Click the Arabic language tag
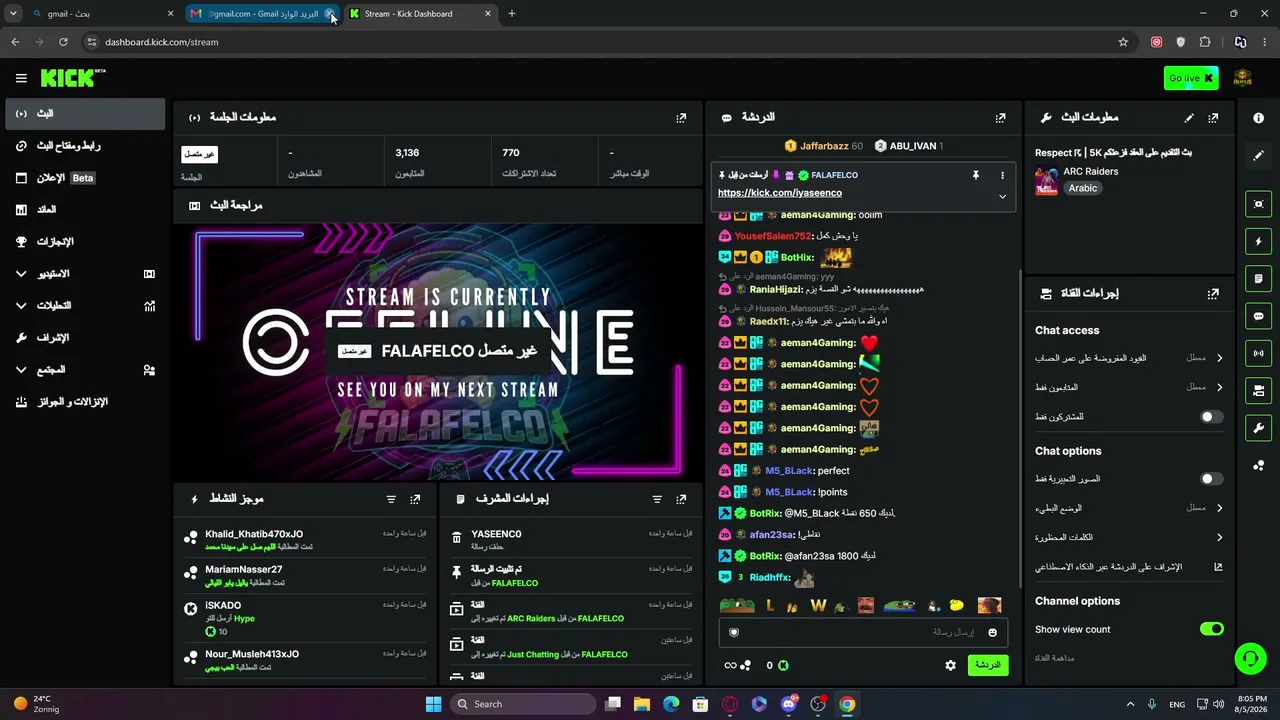 point(1083,188)
